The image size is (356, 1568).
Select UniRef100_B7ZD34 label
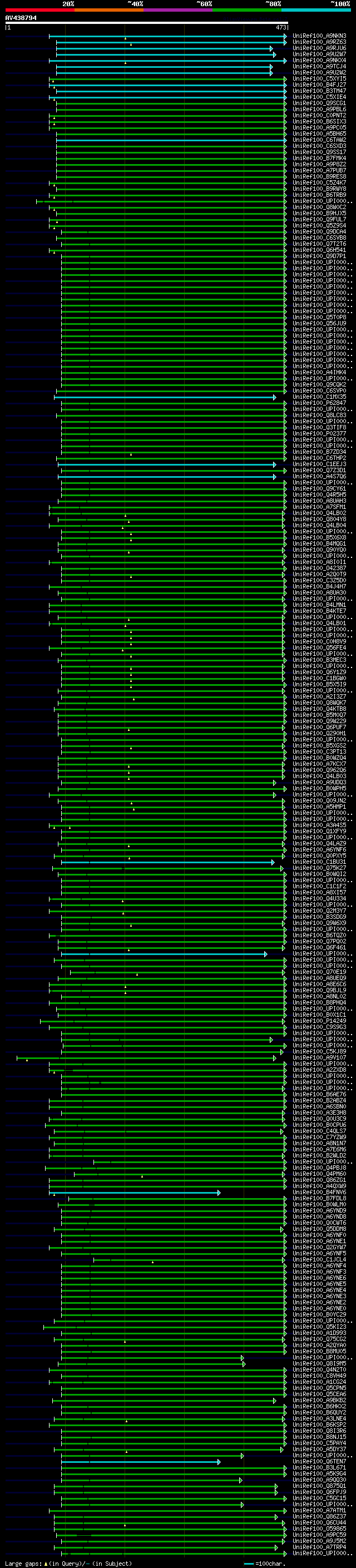click(319, 452)
